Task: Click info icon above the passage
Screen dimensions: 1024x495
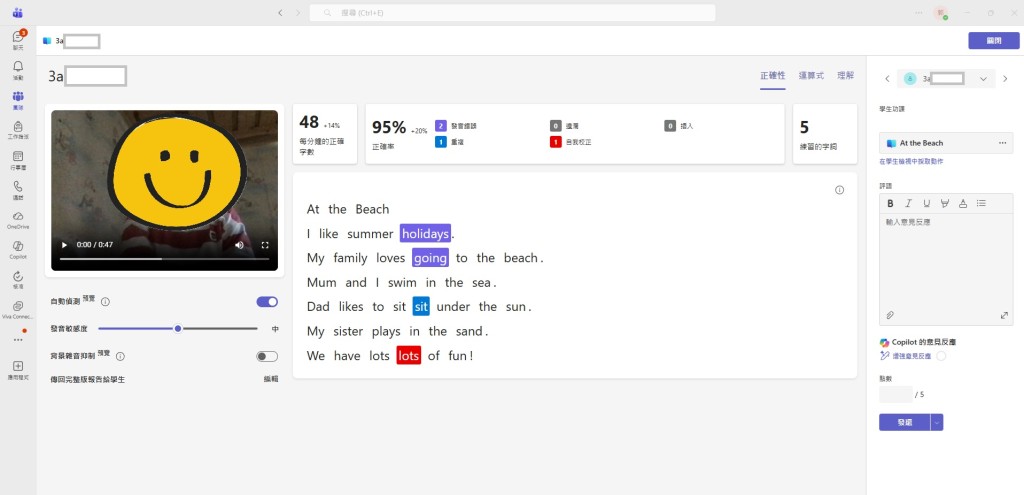Action: [839, 190]
